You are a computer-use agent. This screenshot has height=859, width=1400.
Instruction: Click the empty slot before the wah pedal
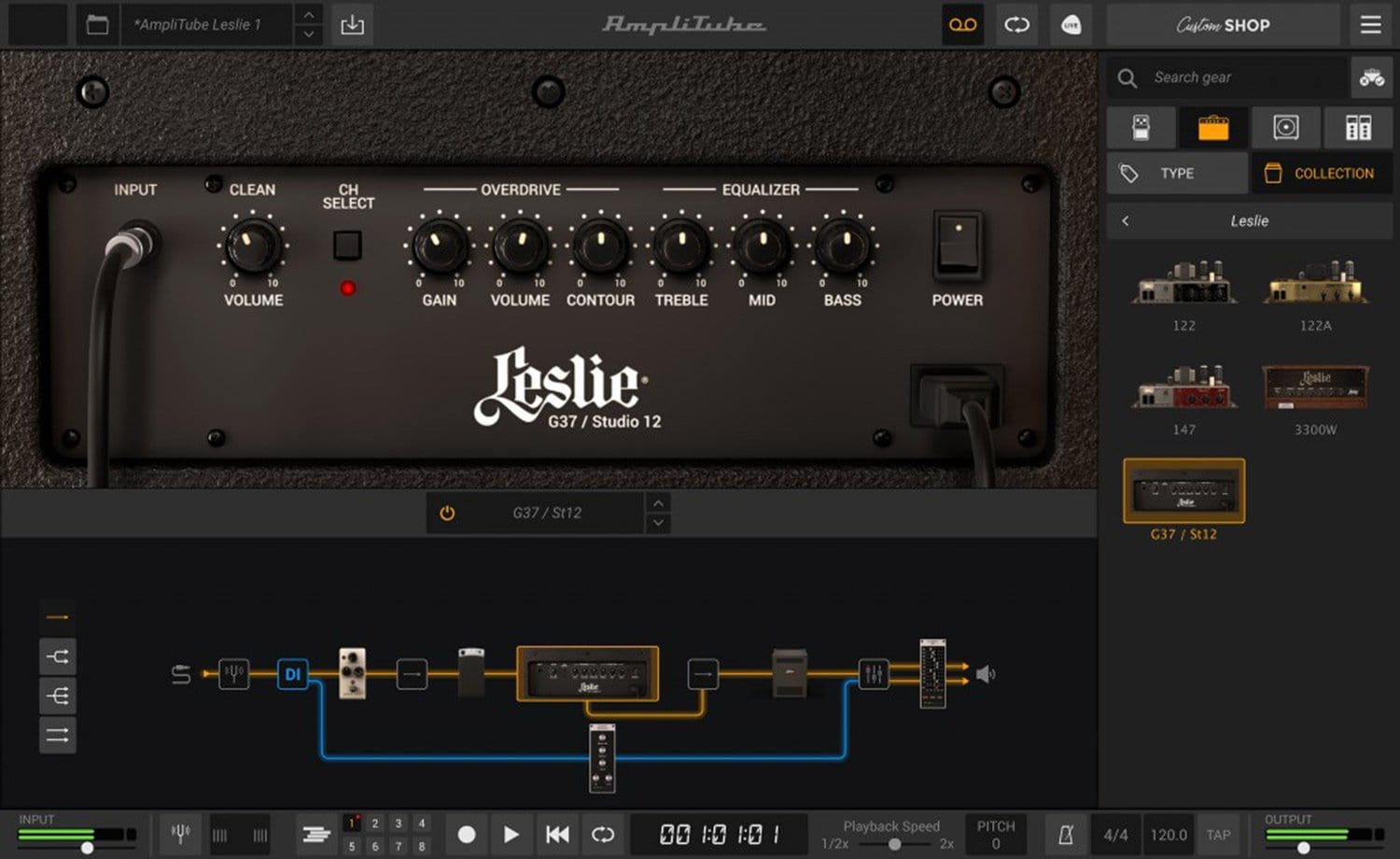(412, 673)
